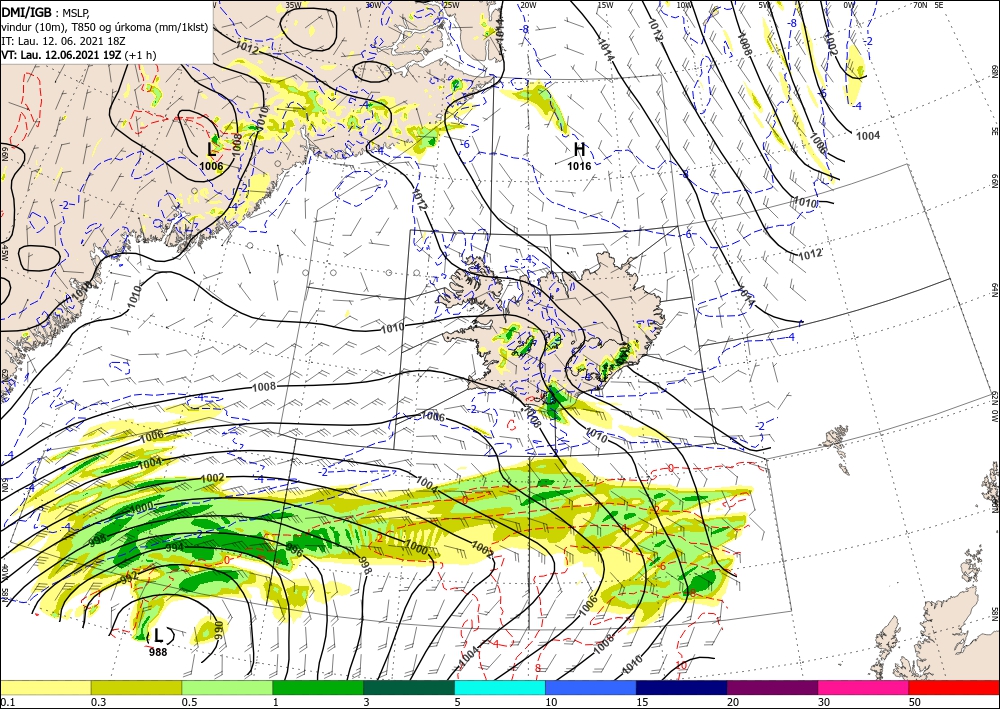
Task: Click the blue 10–15 legend swatch
Action: 591,687
